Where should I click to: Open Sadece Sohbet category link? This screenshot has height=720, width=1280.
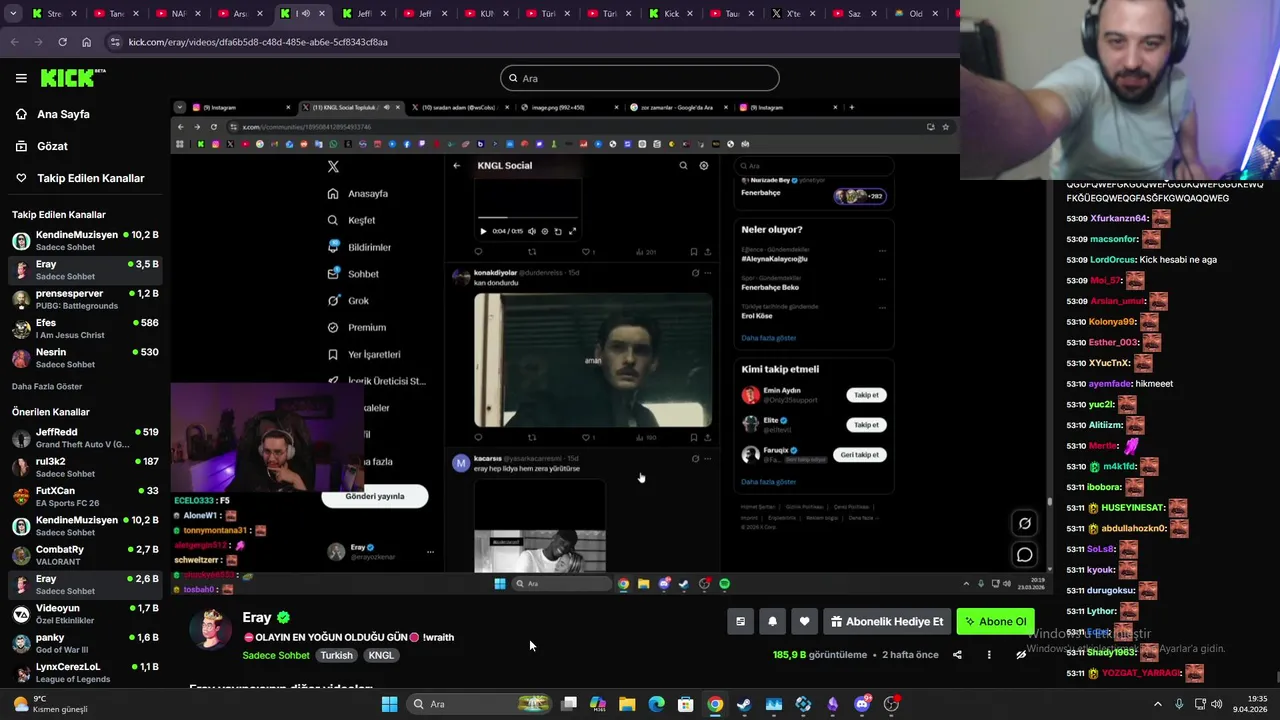click(276, 655)
